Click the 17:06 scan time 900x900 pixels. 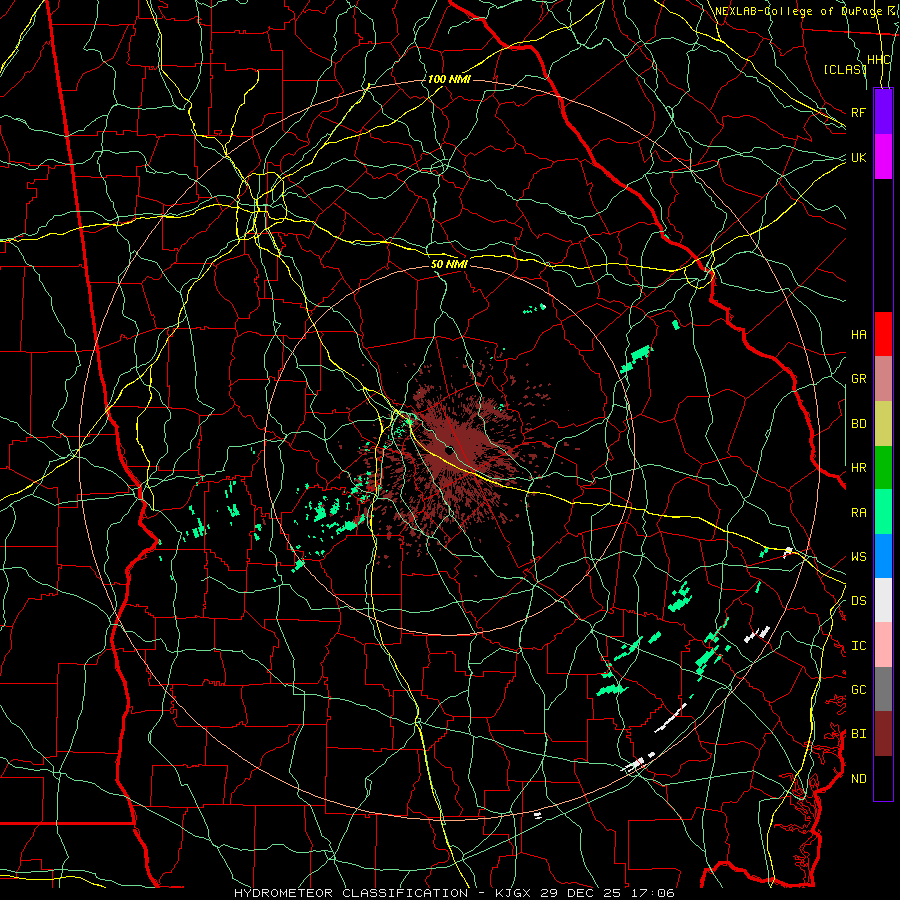(654, 893)
